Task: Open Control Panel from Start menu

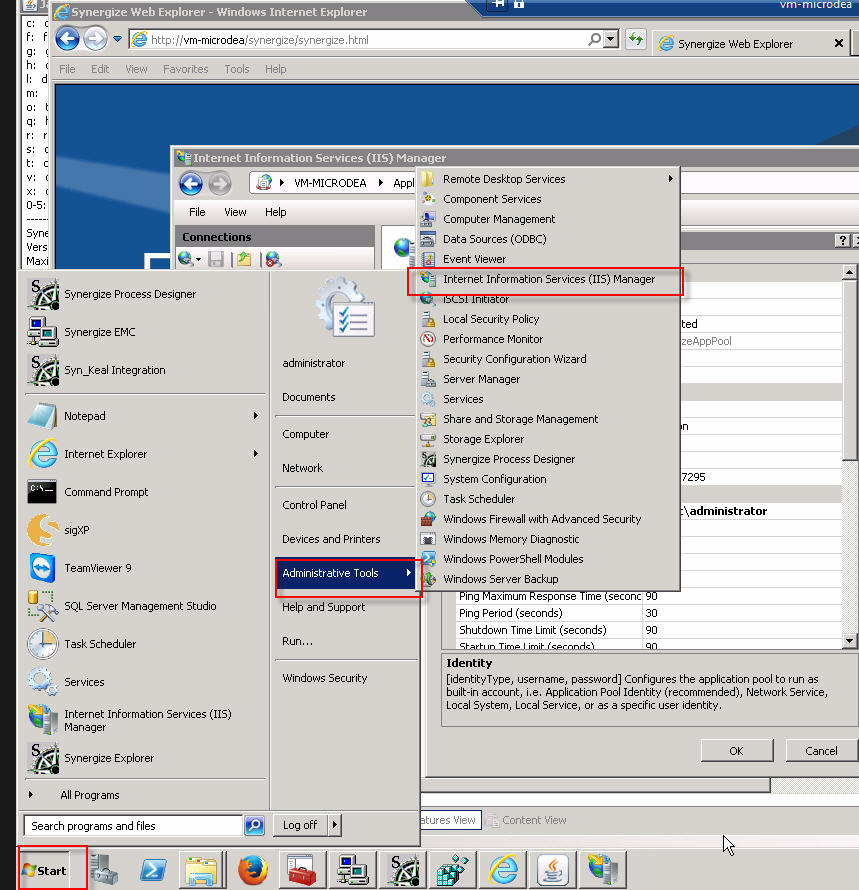Action: [x=314, y=505]
